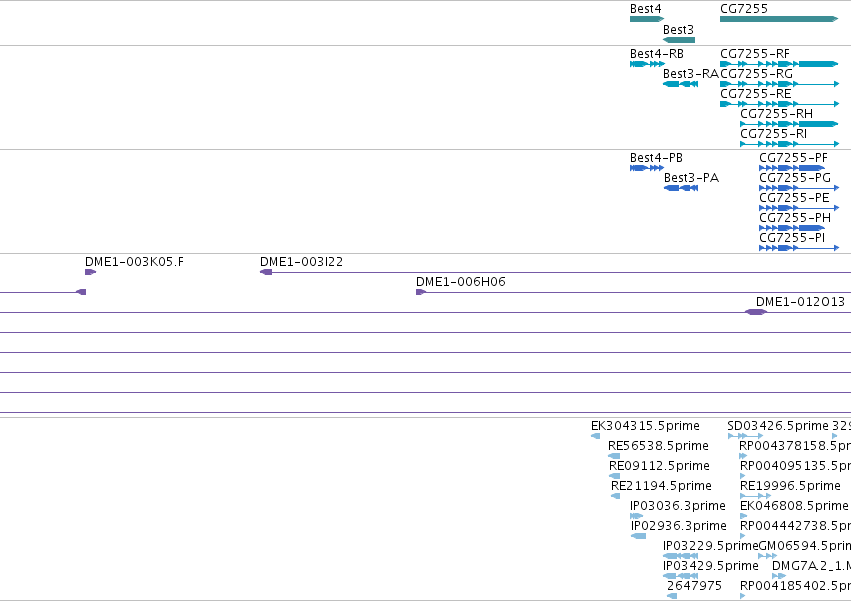Click DME1-006H06 clone start glyph
This screenshot has width=851, height=601.
click(x=421, y=292)
